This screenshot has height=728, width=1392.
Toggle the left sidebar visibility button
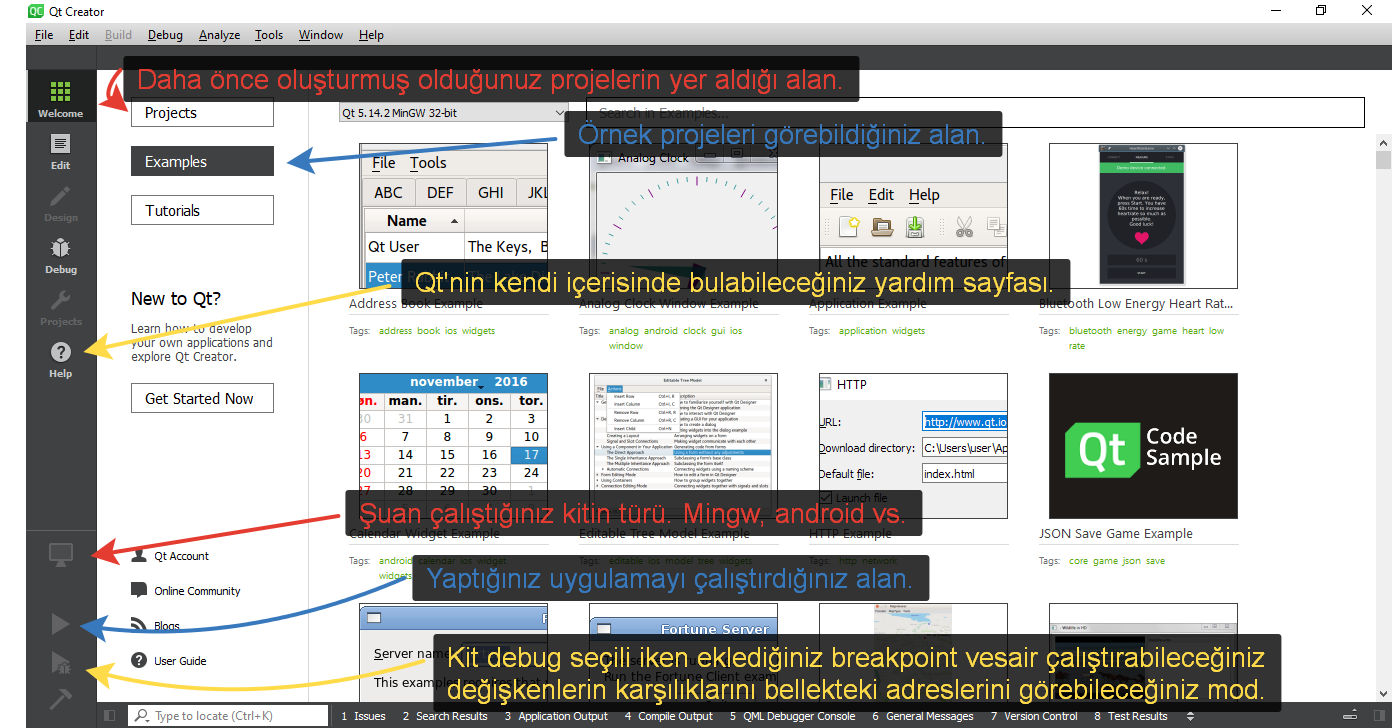[110, 716]
